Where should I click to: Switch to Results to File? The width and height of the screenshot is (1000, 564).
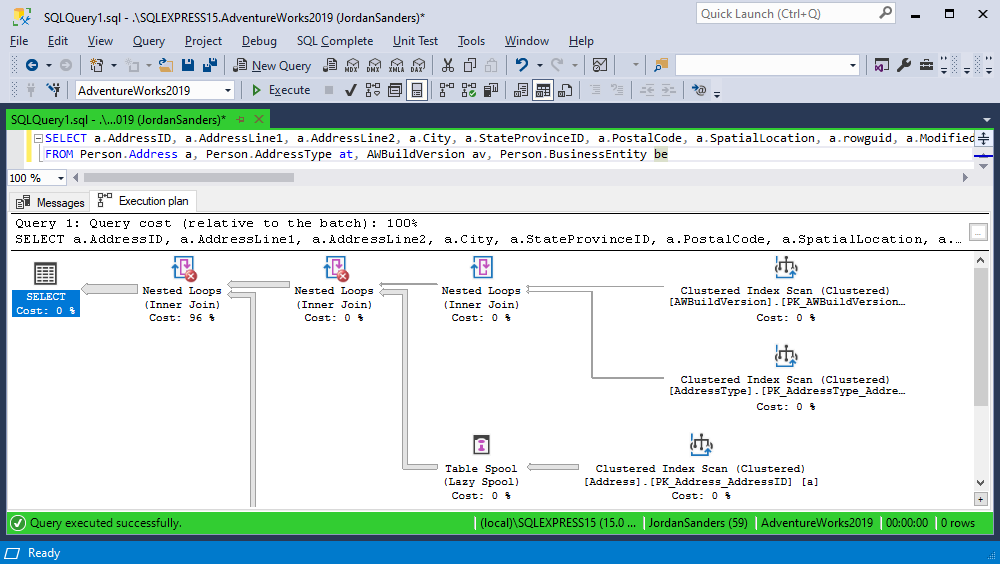pos(565,90)
